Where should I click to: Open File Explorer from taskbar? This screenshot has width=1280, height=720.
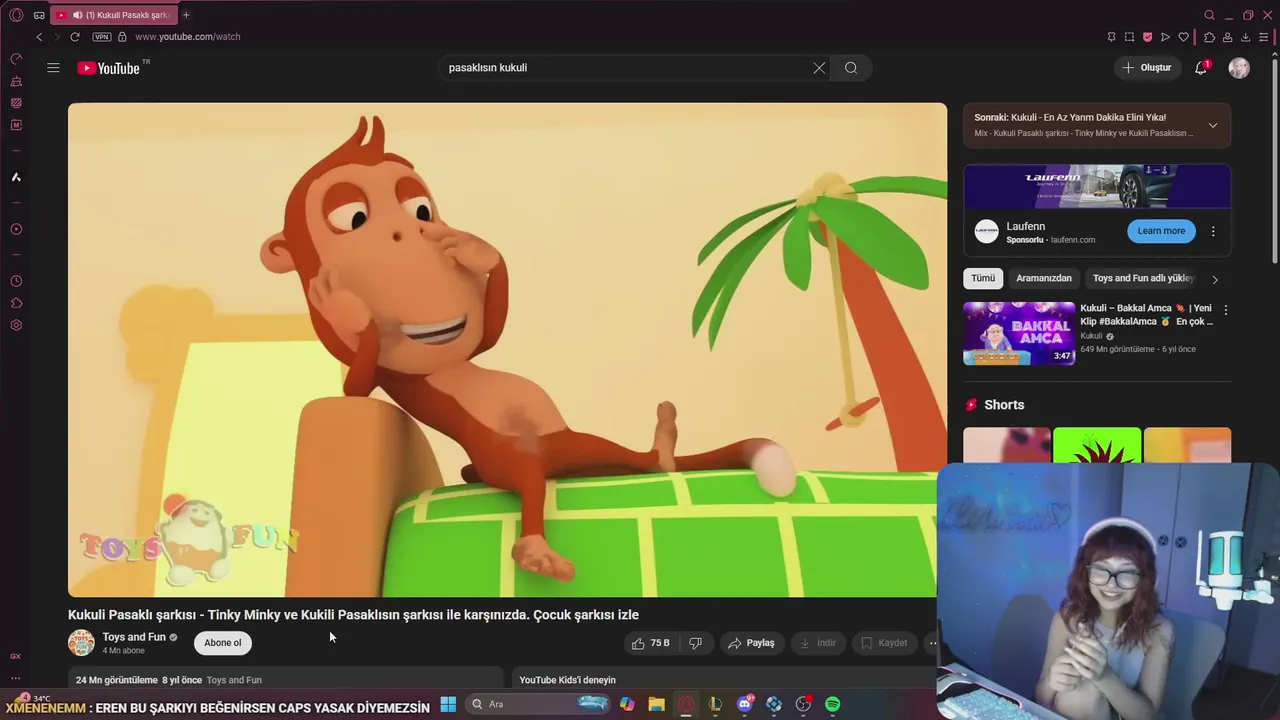656,704
